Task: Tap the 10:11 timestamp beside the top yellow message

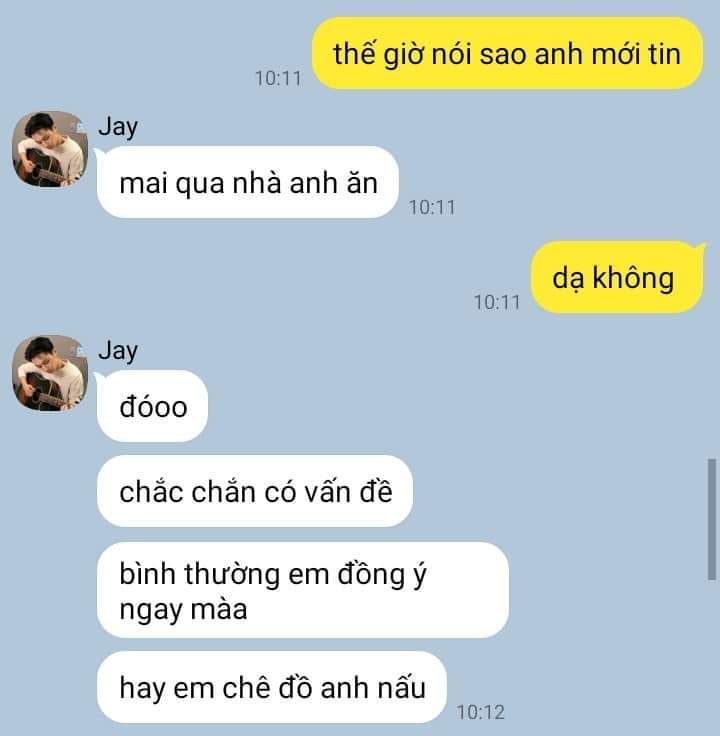Action: tap(278, 78)
